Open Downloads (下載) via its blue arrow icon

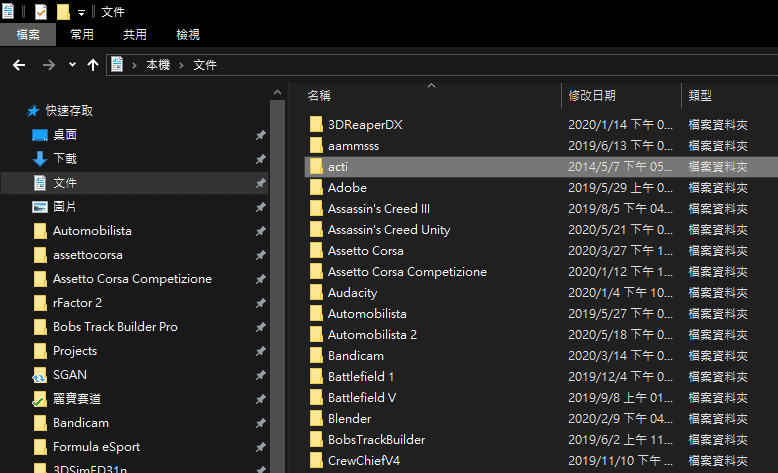point(40,159)
